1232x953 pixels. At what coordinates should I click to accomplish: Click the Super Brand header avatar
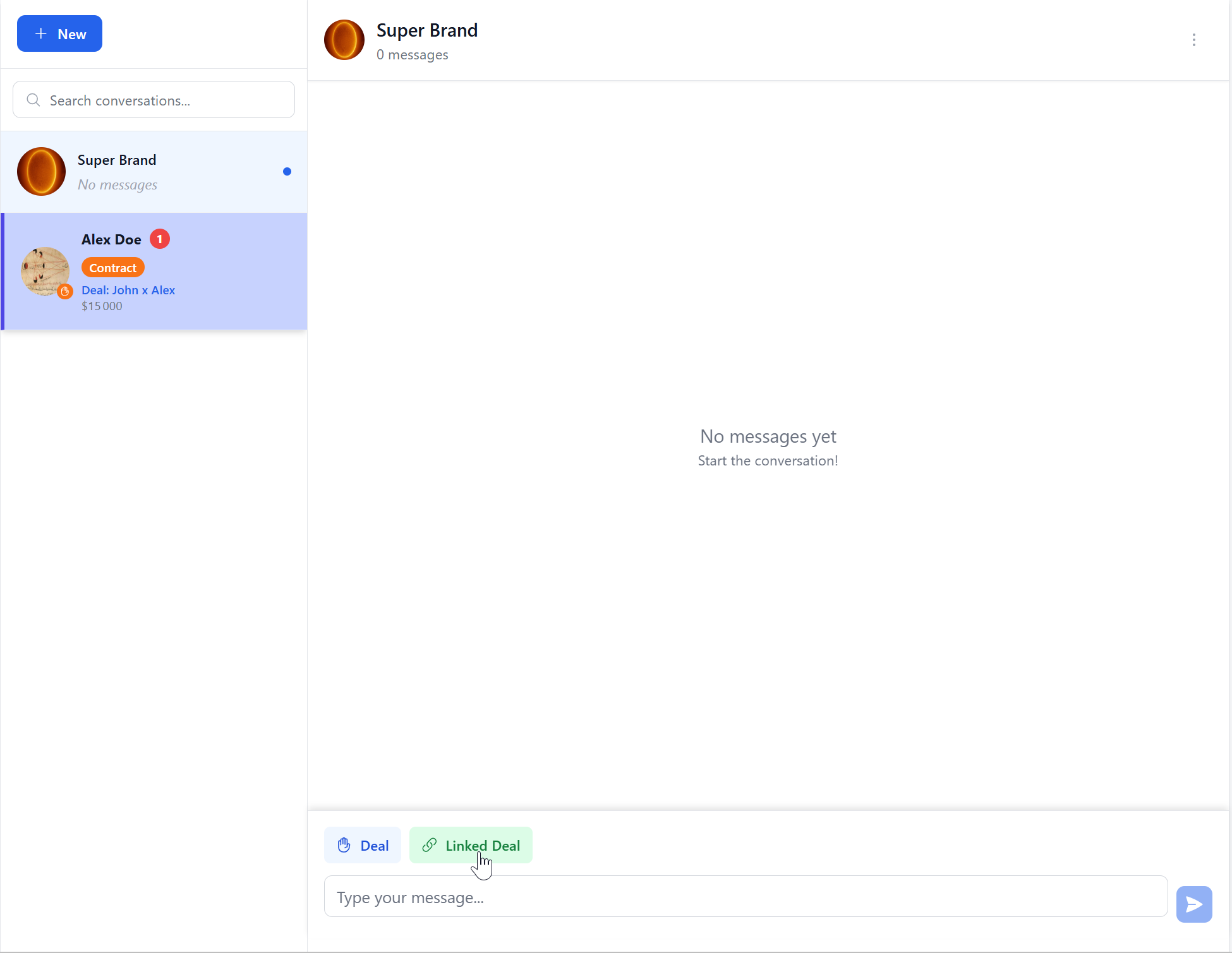[x=344, y=40]
